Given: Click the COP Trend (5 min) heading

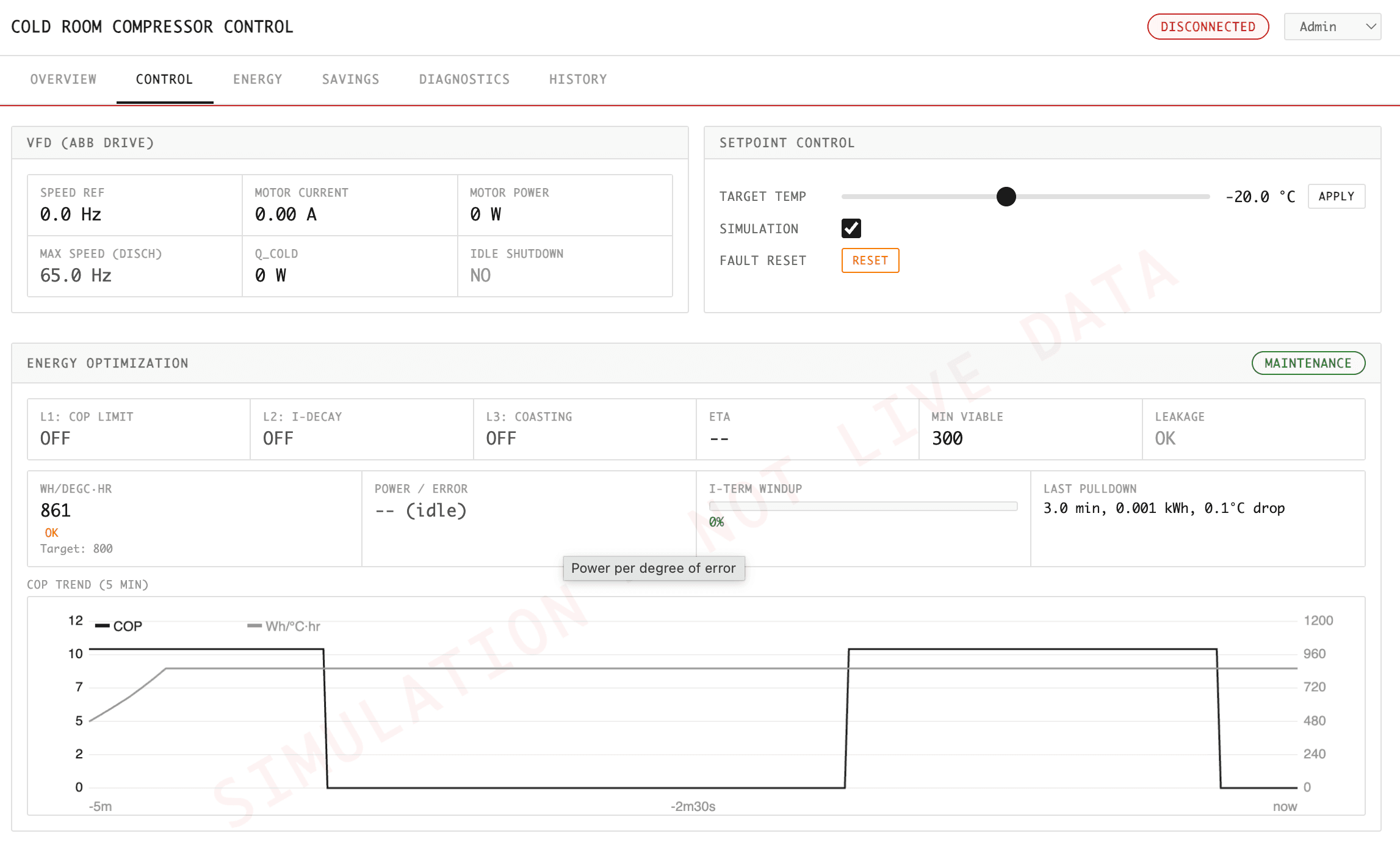Looking at the screenshot, I should [x=87, y=585].
